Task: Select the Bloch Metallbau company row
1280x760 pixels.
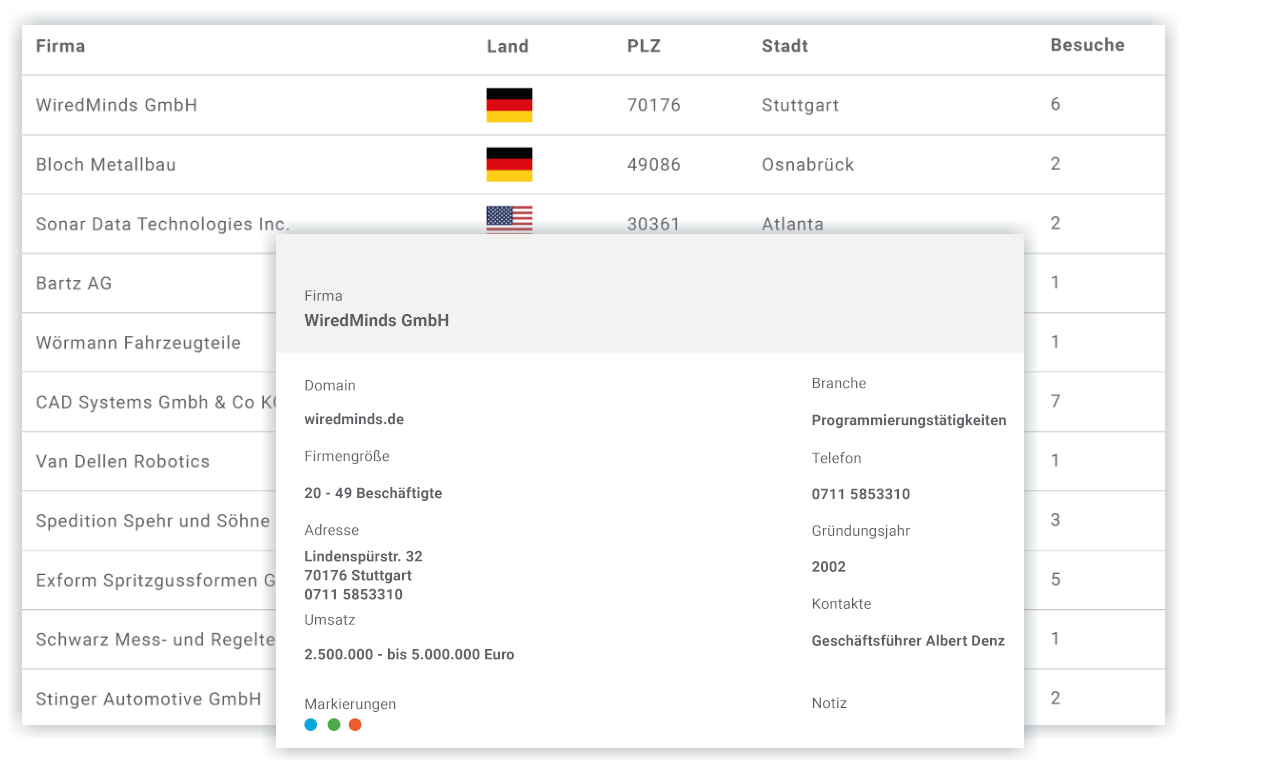Action: (x=106, y=165)
